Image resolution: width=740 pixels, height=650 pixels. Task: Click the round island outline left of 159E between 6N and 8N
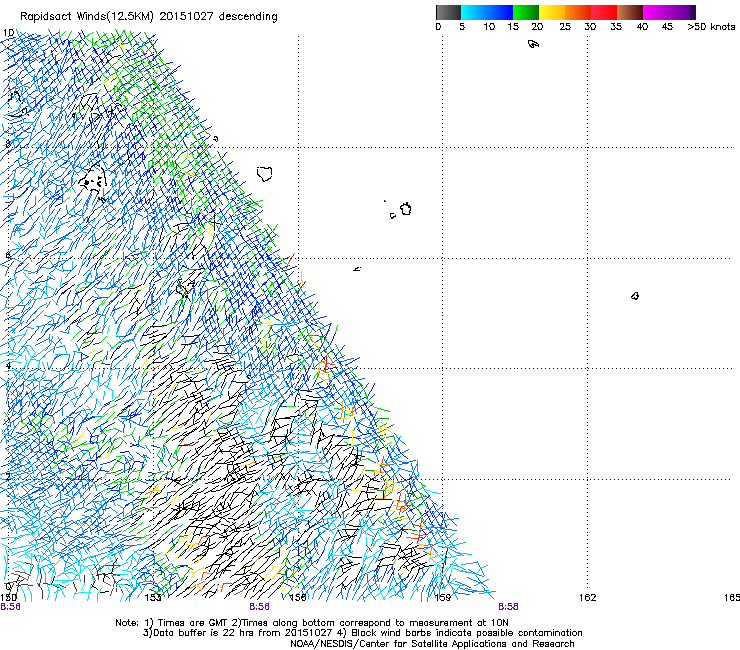click(406, 209)
